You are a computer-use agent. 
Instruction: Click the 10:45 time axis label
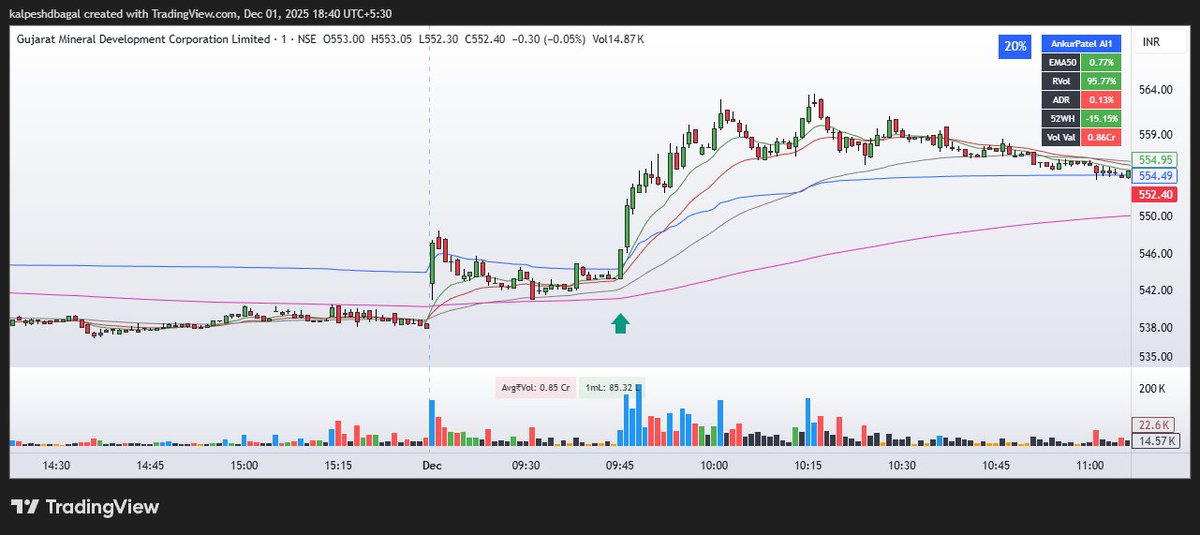point(995,466)
